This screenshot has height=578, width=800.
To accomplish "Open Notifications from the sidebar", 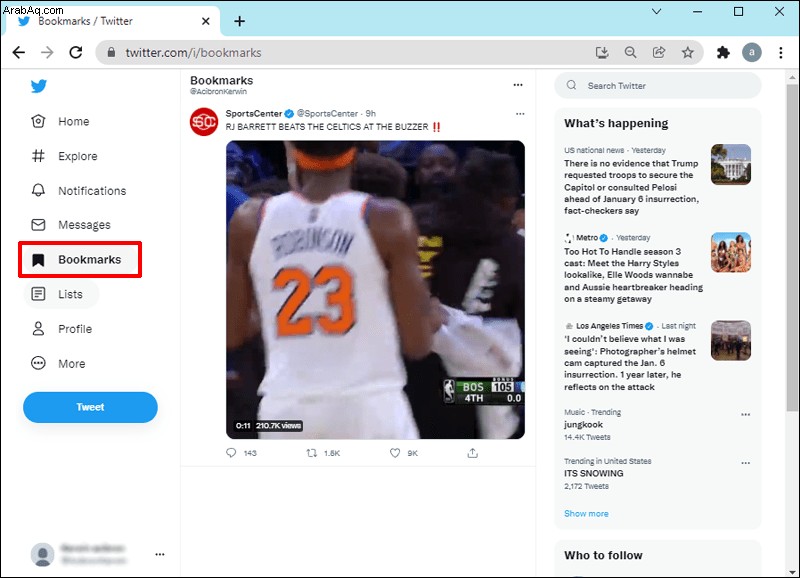I will pyautogui.click(x=92, y=191).
